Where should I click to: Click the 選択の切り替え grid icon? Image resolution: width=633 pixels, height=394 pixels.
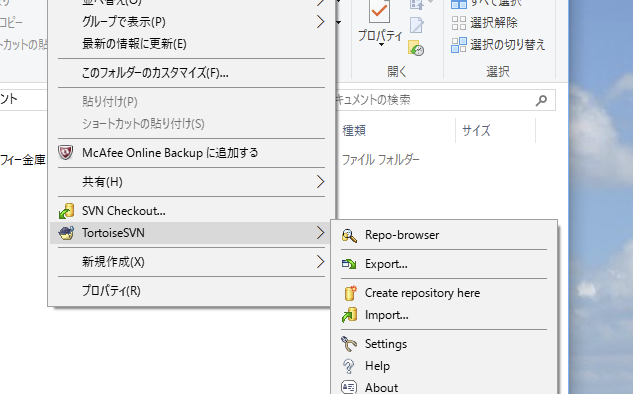pos(459,45)
